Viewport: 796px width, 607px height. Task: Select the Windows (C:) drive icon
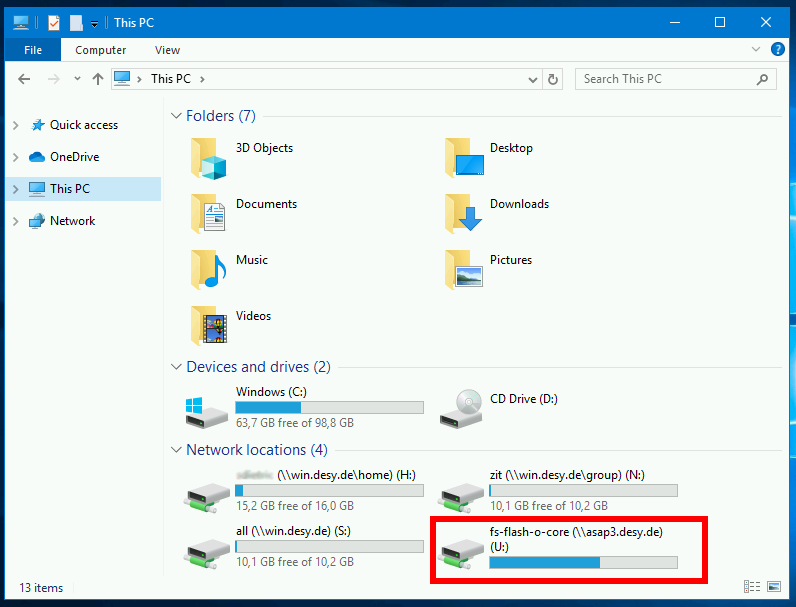(x=206, y=412)
